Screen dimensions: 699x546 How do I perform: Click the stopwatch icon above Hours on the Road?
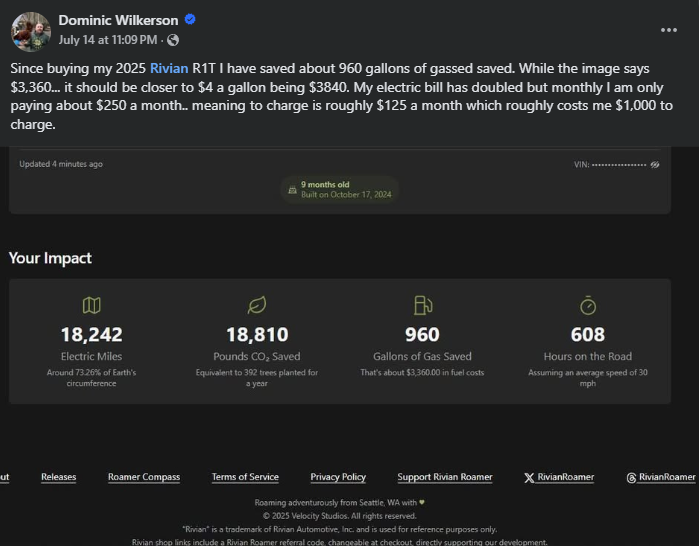tap(588, 305)
